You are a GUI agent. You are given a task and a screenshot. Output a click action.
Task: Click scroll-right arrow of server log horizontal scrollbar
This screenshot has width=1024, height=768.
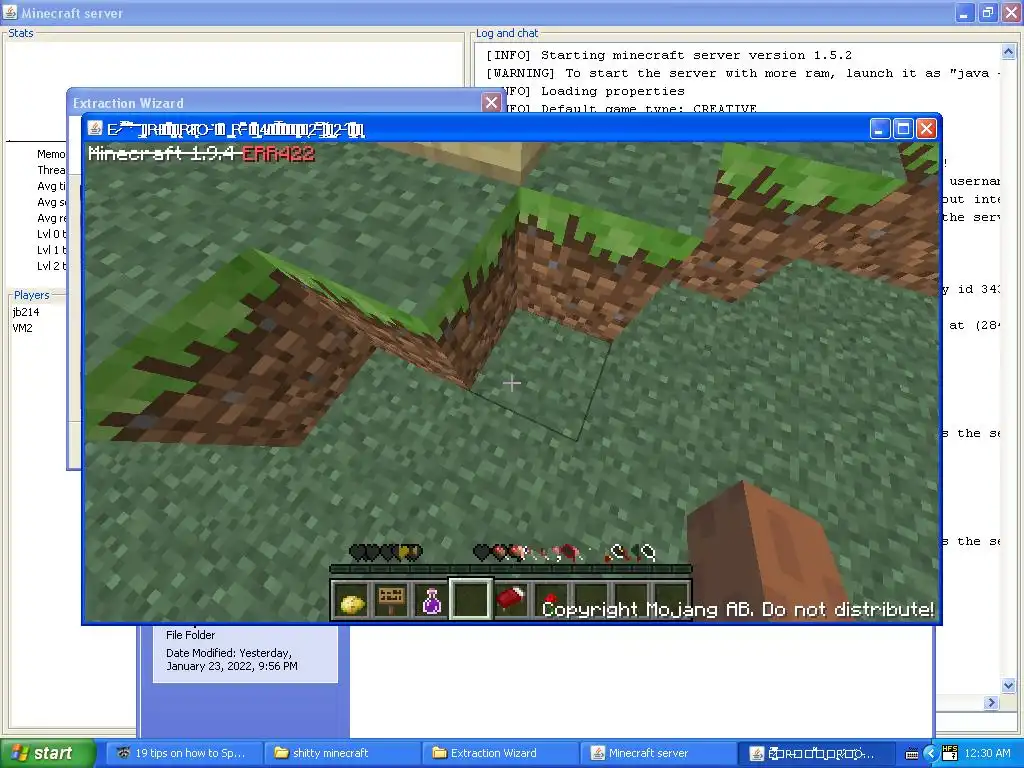click(x=992, y=703)
